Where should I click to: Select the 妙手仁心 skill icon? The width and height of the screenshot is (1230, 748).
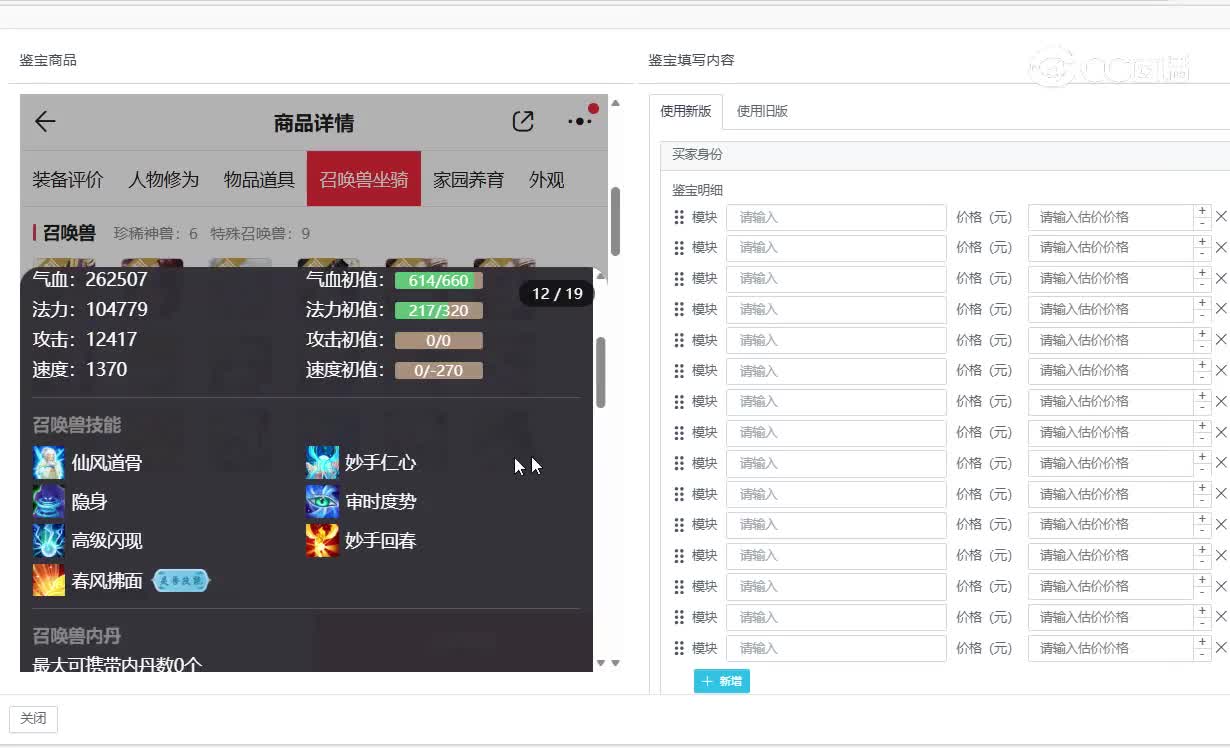(x=322, y=463)
